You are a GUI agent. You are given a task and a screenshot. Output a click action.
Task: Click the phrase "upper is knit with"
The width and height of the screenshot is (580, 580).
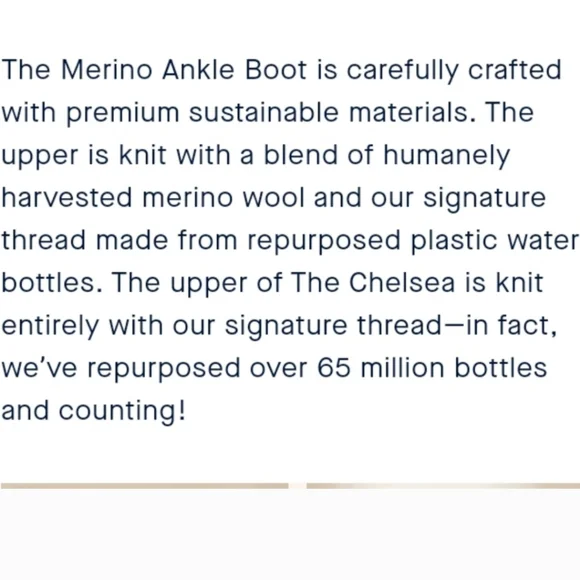coord(116,155)
